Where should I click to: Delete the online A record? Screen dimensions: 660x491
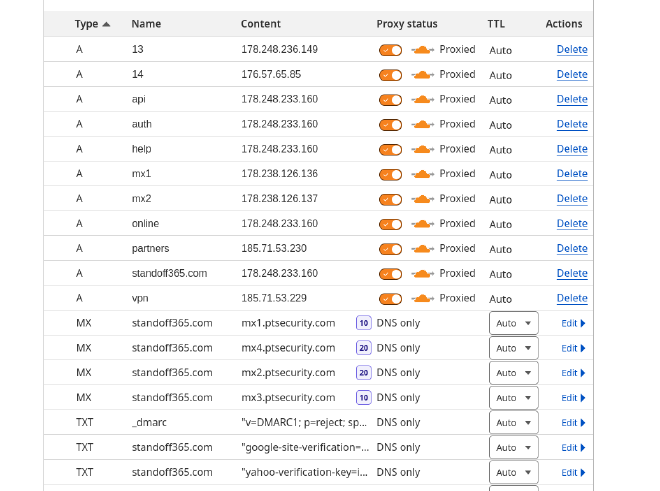click(x=572, y=223)
